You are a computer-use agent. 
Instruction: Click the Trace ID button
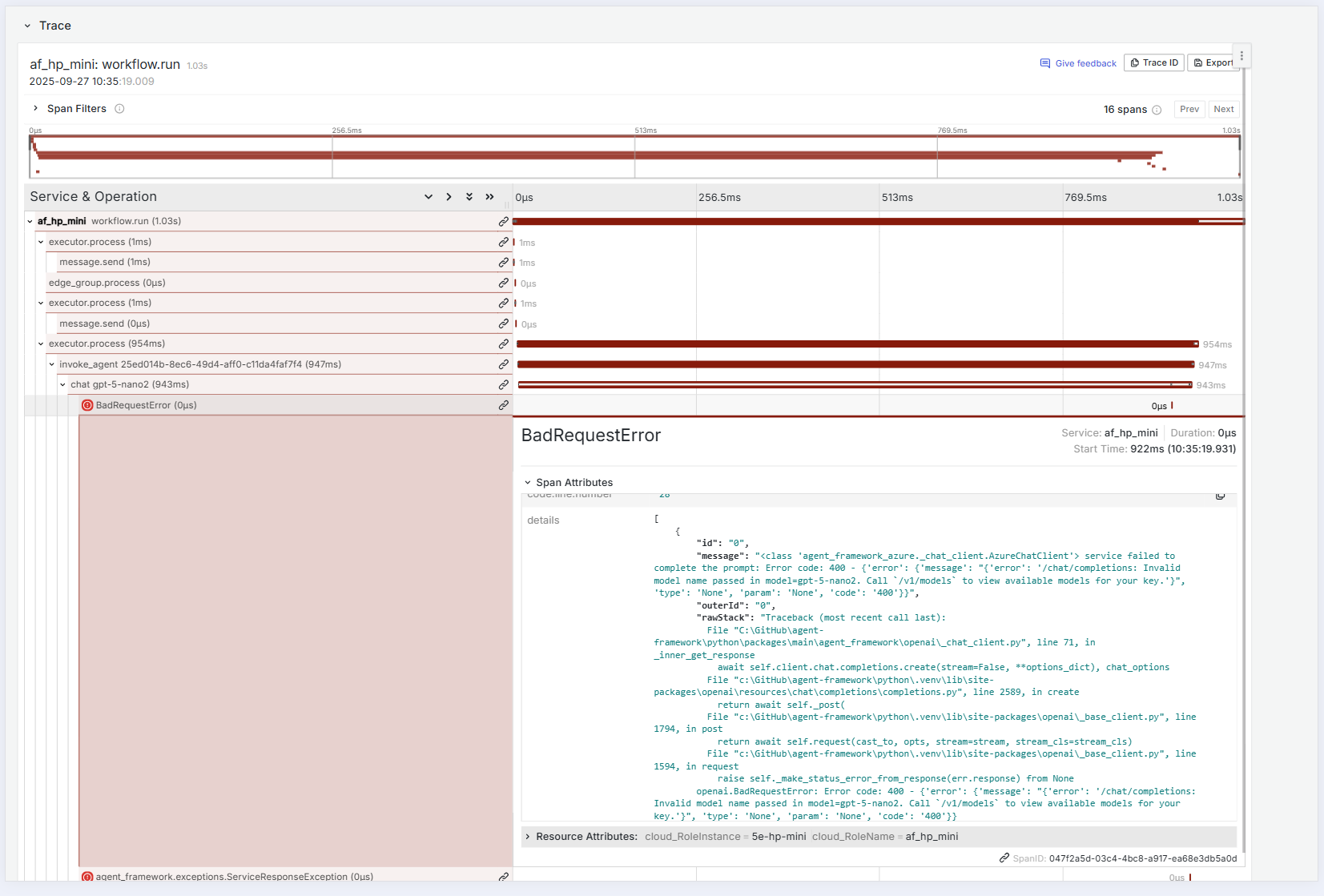click(x=1154, y=62)
